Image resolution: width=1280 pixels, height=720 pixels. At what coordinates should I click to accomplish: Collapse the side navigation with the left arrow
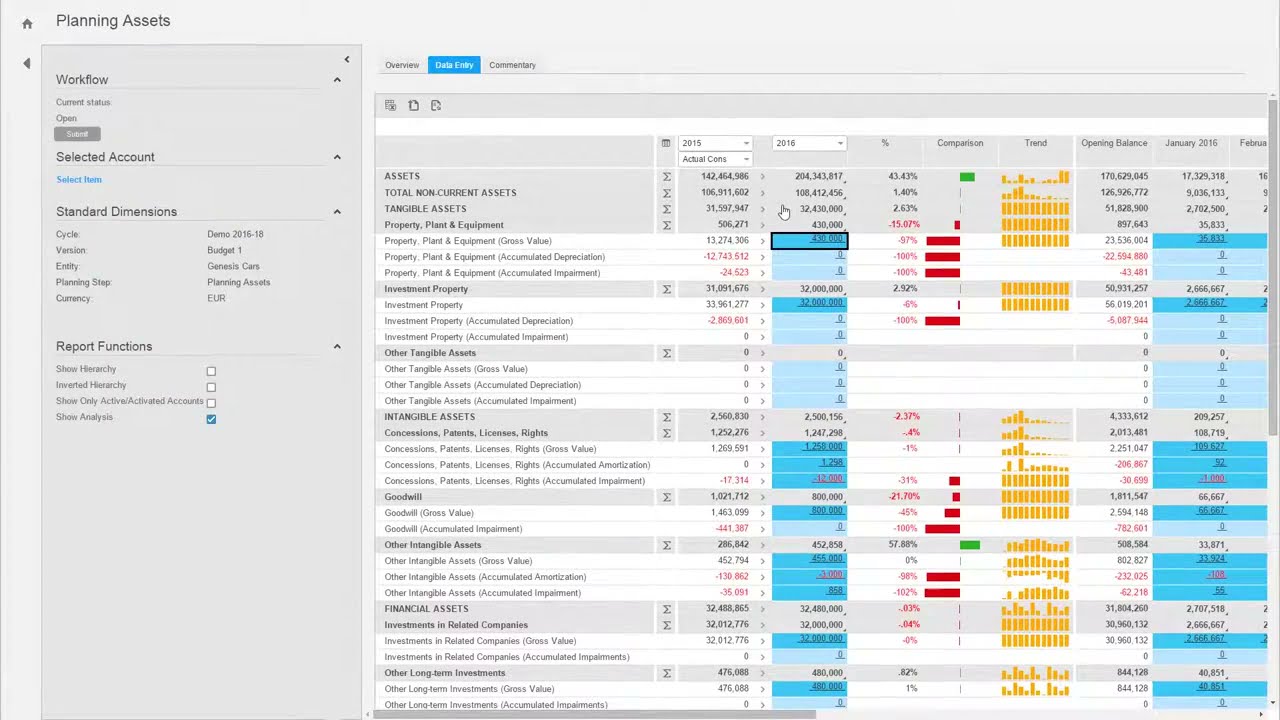27,63
